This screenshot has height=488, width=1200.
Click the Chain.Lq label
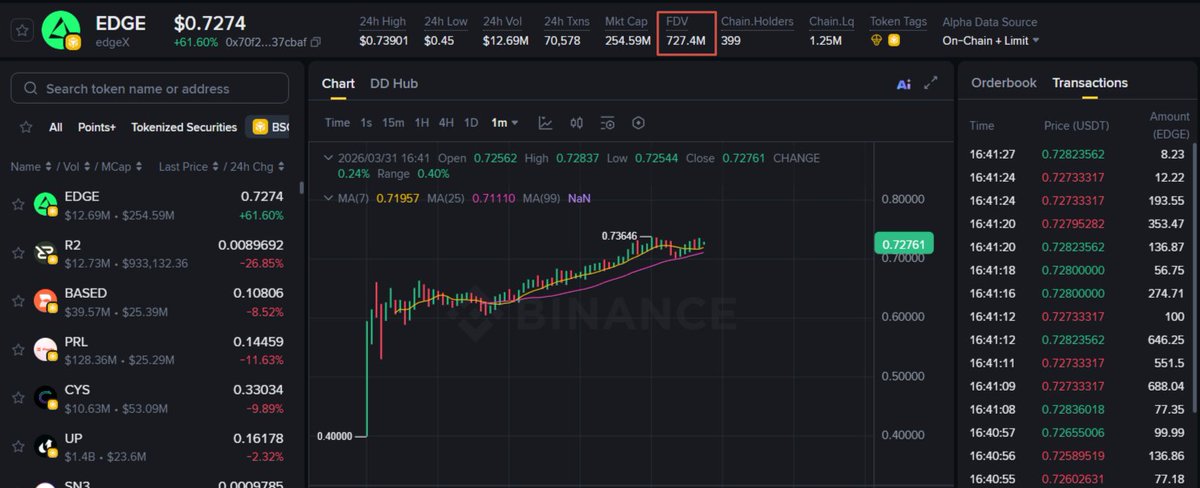coord(832,22)
